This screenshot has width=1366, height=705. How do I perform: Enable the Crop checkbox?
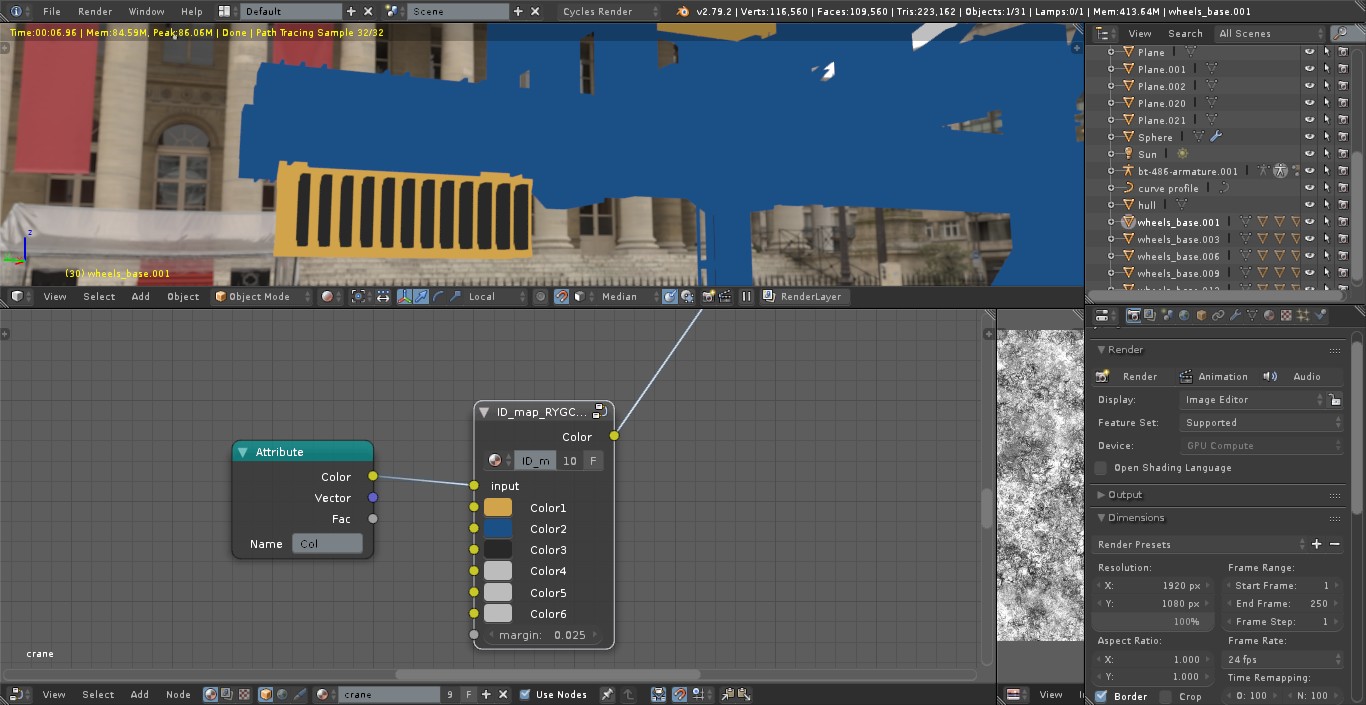1166,696
